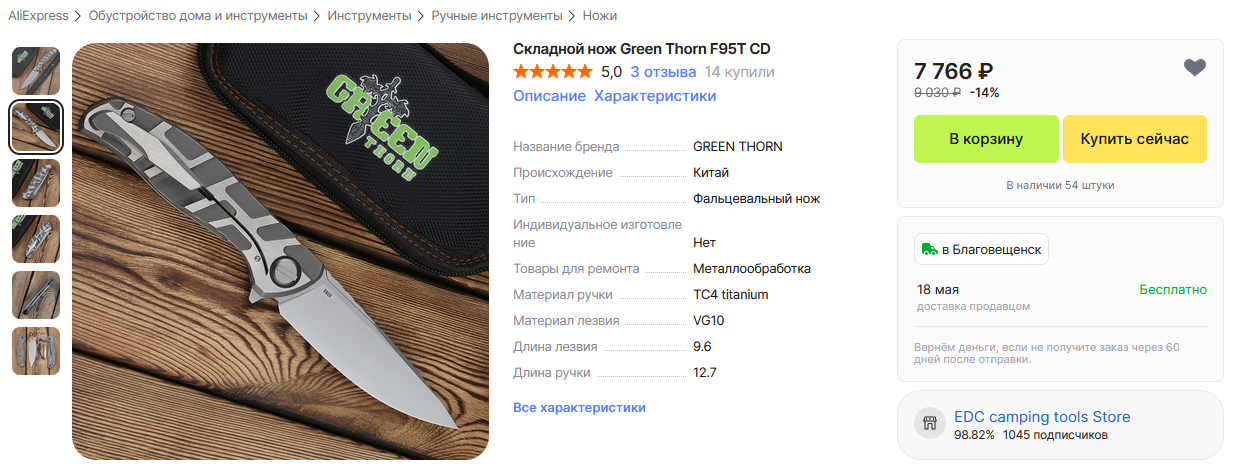1252x476 pixels.
Task: Jump to the Характеристики section
Action: pos(655,96)
